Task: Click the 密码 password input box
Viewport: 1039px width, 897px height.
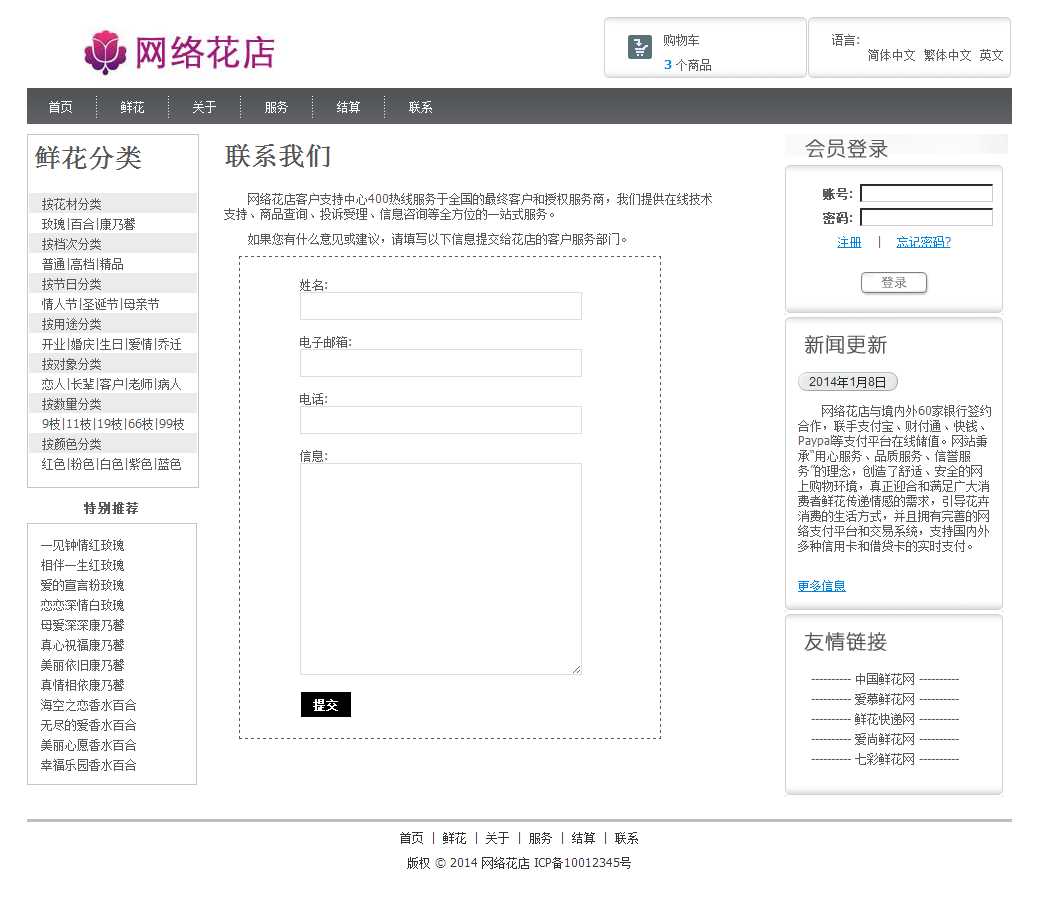Action: tap(925, 218)
